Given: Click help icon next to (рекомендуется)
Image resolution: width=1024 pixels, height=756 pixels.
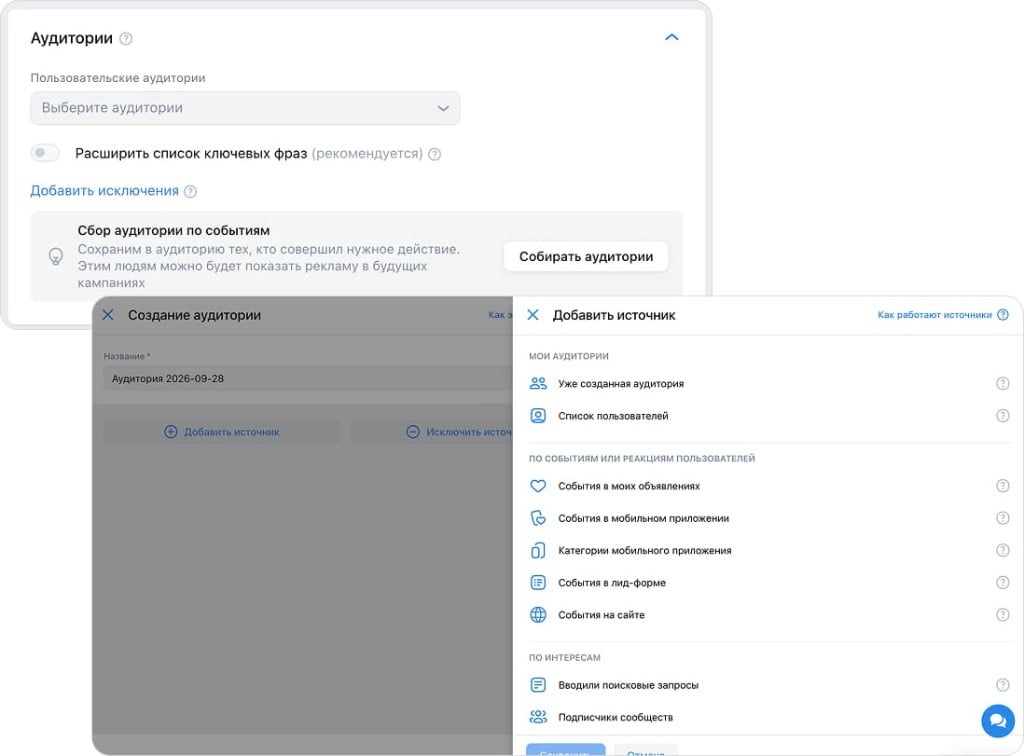Looking at the screenshot, I should 434,154.
